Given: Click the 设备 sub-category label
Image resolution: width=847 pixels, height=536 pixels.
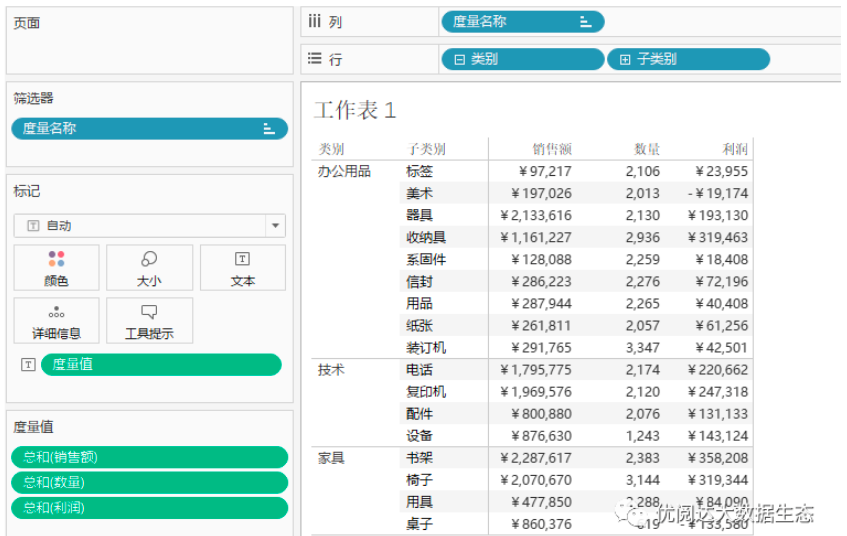Looking at the screenshot, I should [x=419, y=436].
